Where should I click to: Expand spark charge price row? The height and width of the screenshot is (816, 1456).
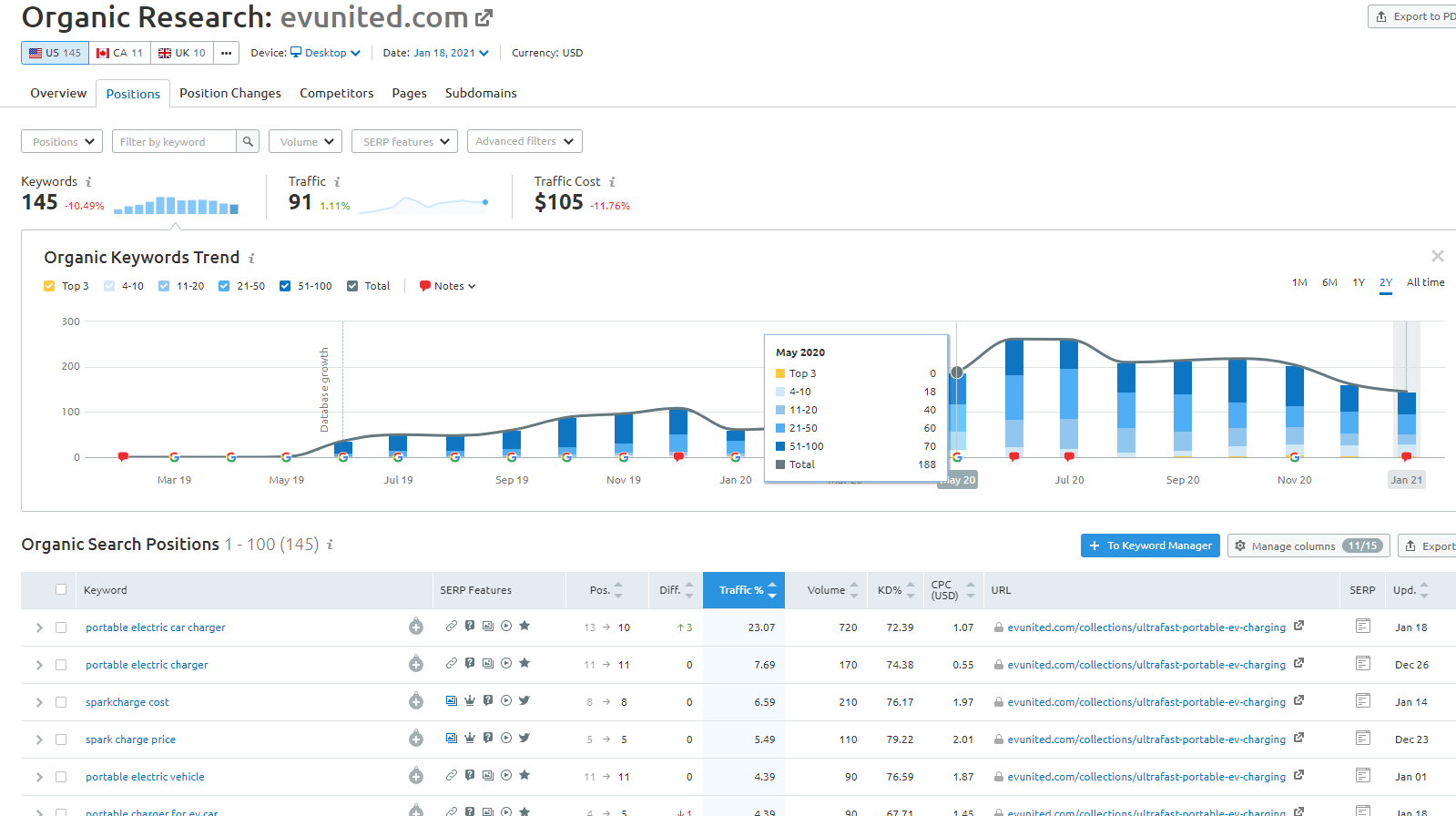tap(39, 739)
